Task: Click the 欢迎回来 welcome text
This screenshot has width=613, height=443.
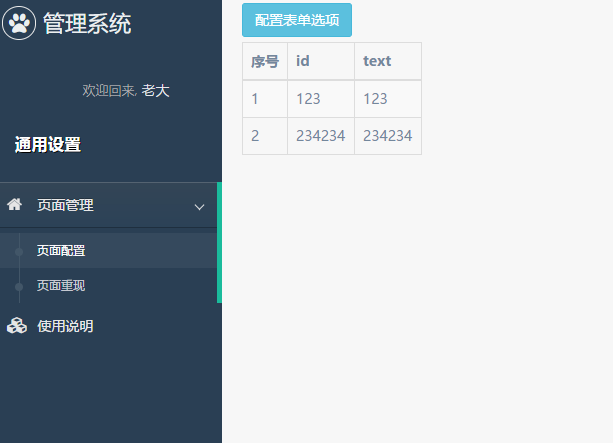Action: pyautogui.click(x=109, y=91)
